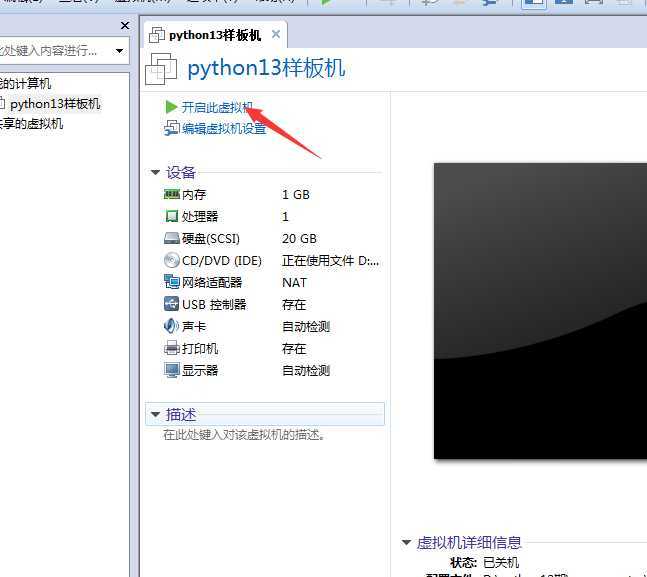
Task: Click the network adapter icon beside 网络适配器
Action: click(x=172, y=282)
